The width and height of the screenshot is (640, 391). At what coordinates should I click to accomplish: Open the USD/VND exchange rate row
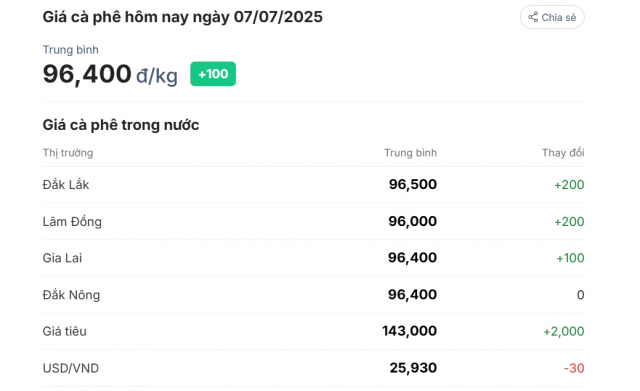point(313,368)
